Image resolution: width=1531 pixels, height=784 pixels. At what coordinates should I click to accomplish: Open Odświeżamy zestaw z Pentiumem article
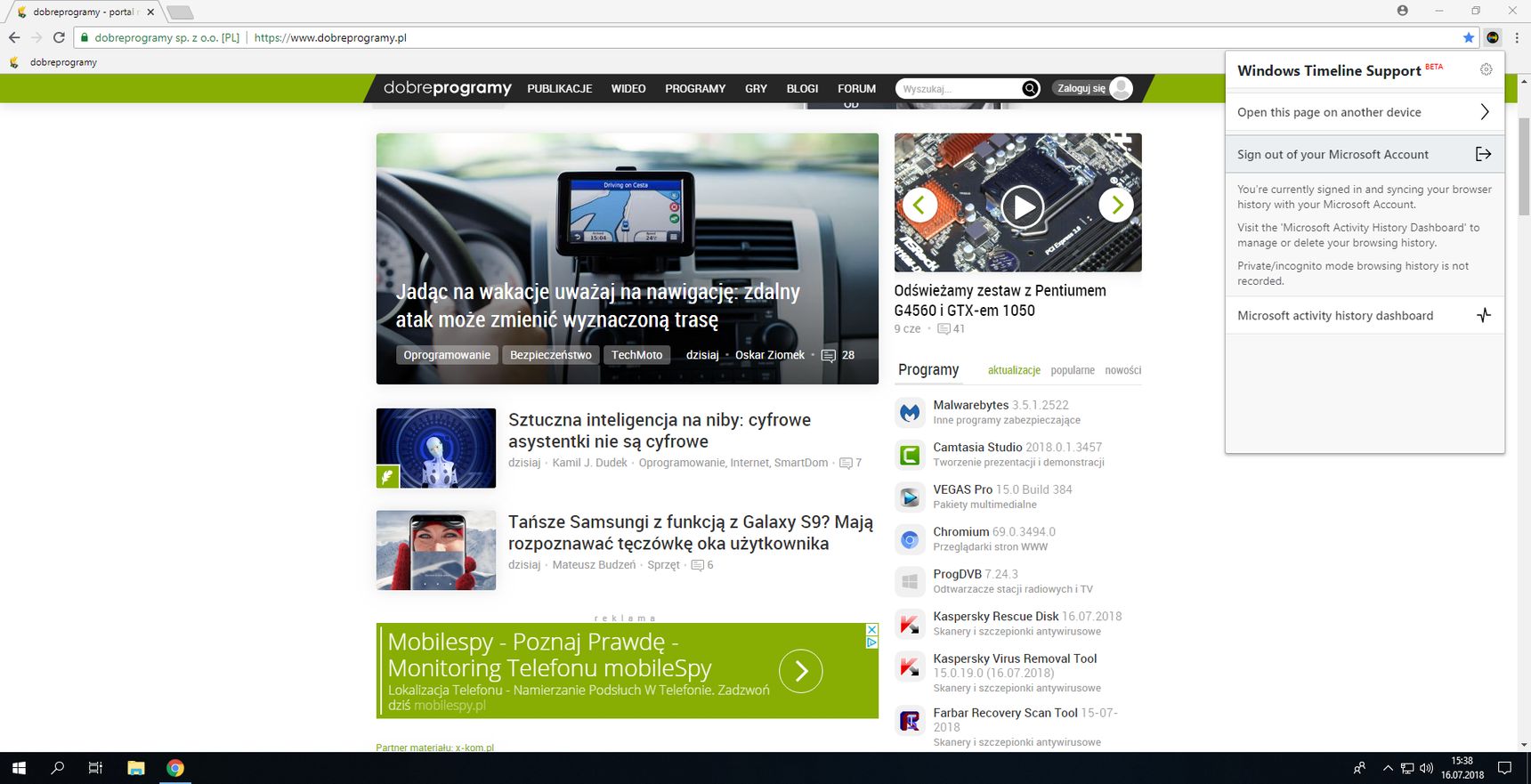click(x=1000, y=301)
